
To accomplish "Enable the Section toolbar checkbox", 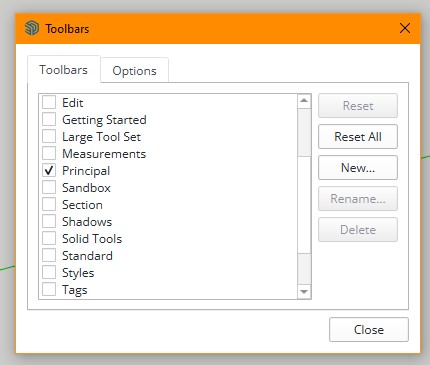I will [x=49, y=204].
